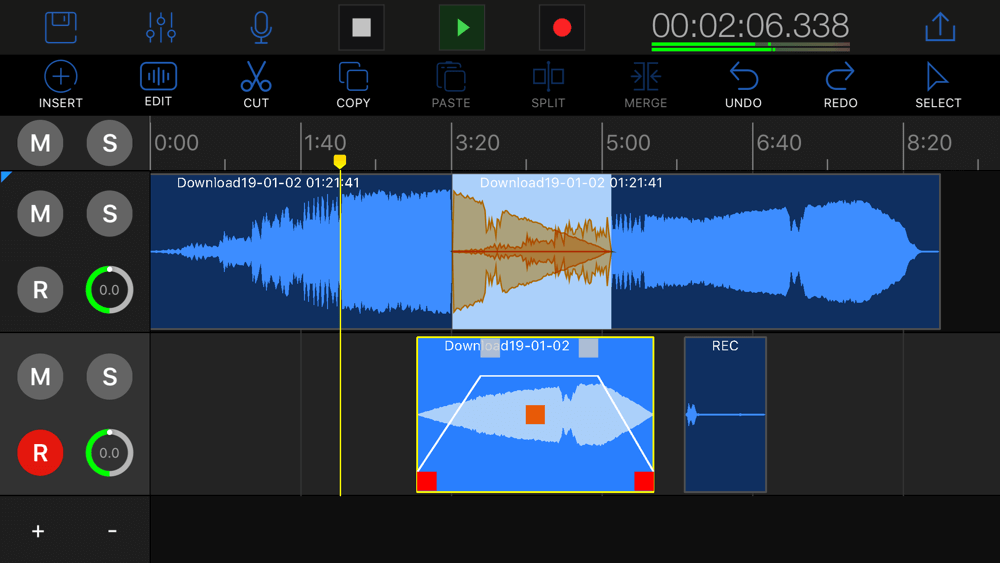Mute the first audio track
The height and width of the screenshot is (563, 1000).
(x=40, y=213)
